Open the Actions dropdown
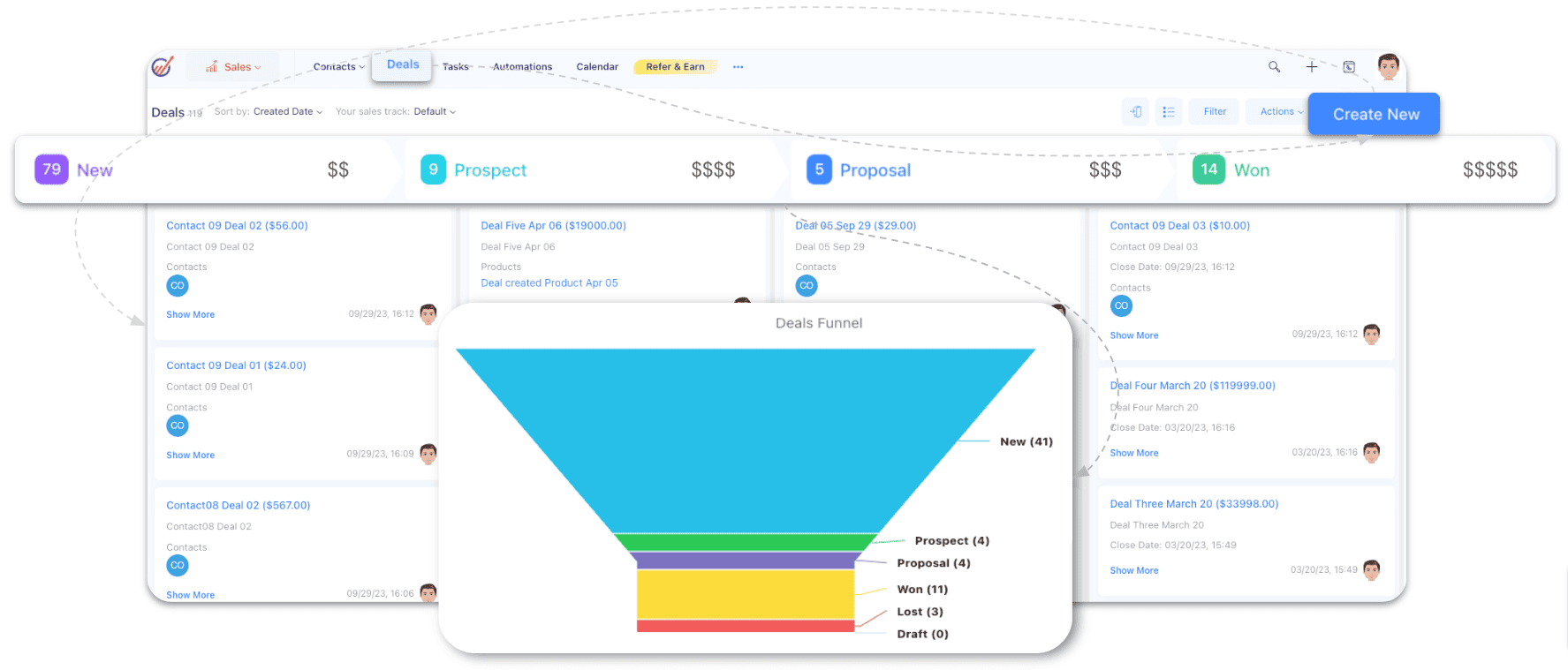The height and width of the screenshot is (670, 1568). pyautogui.click(x=1280, y=112)
